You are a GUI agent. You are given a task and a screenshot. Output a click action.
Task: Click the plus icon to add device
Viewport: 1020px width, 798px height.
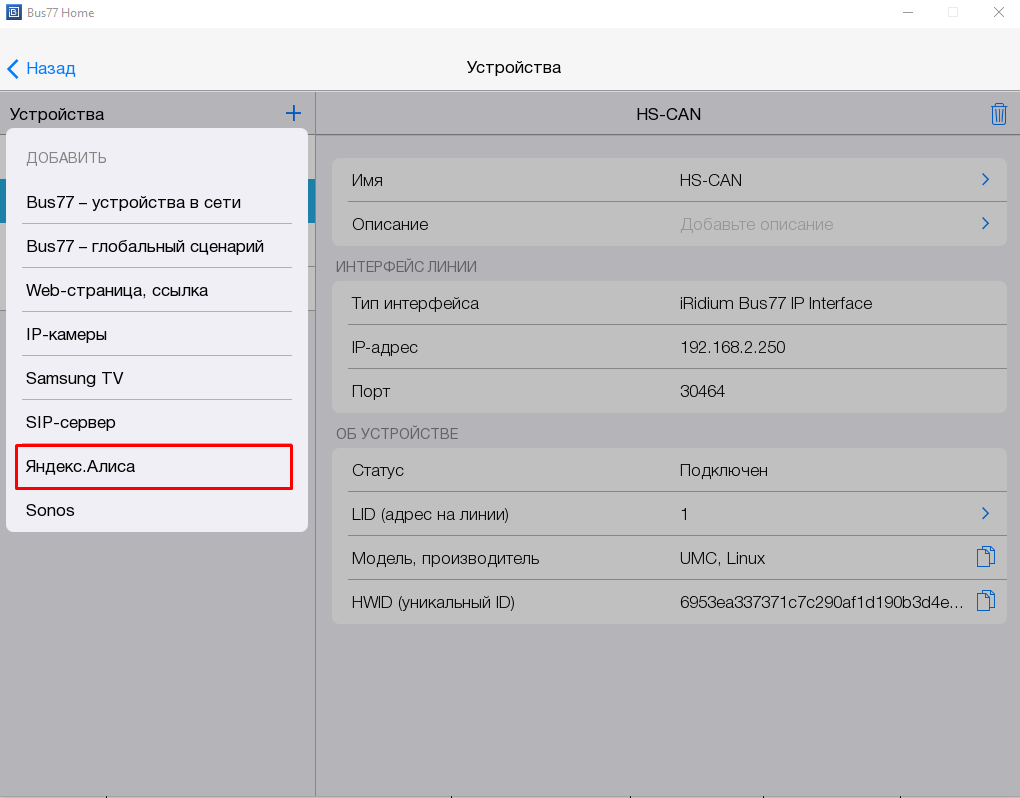click(293, 114)
